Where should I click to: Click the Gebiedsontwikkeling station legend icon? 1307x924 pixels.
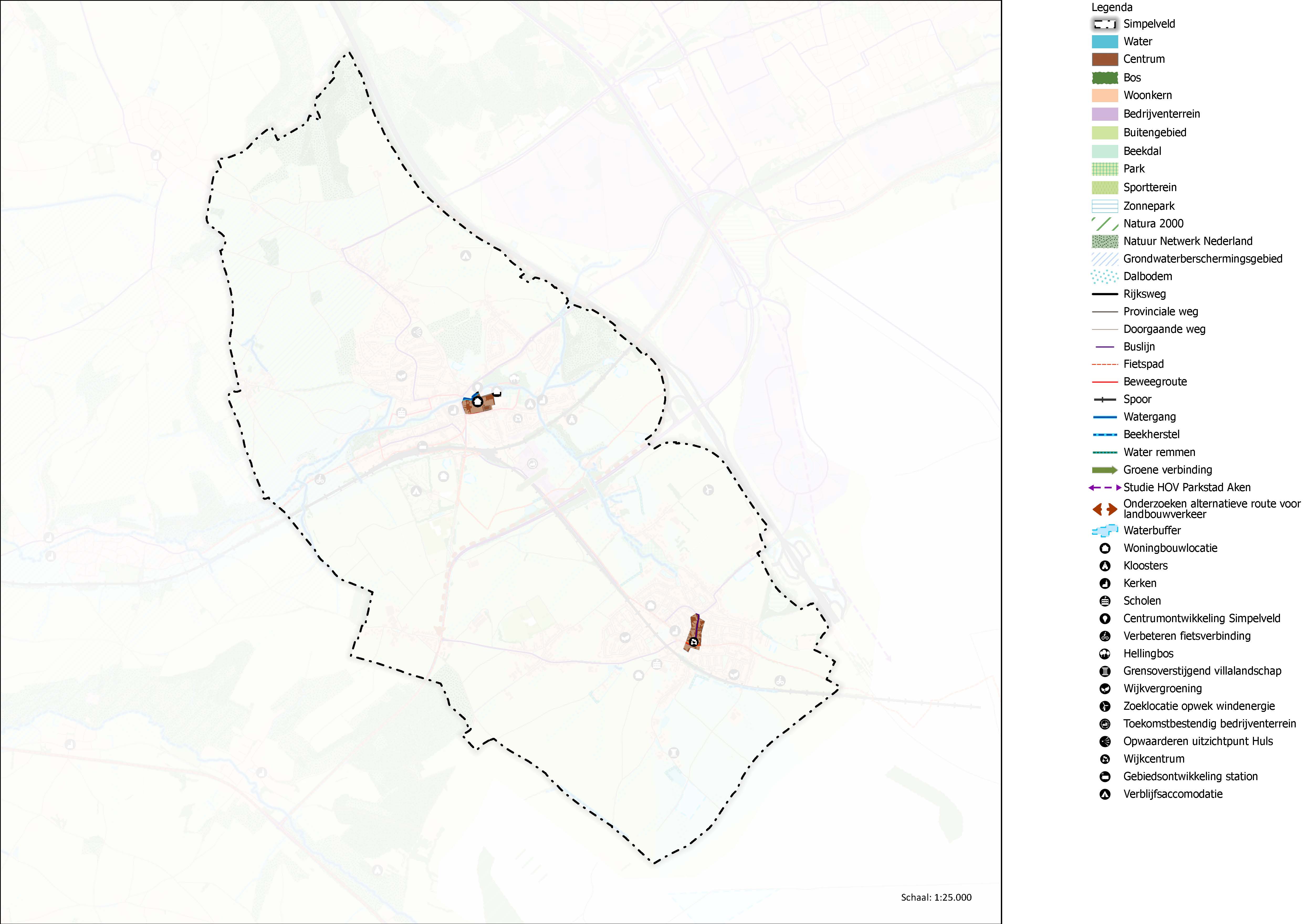1104,777
